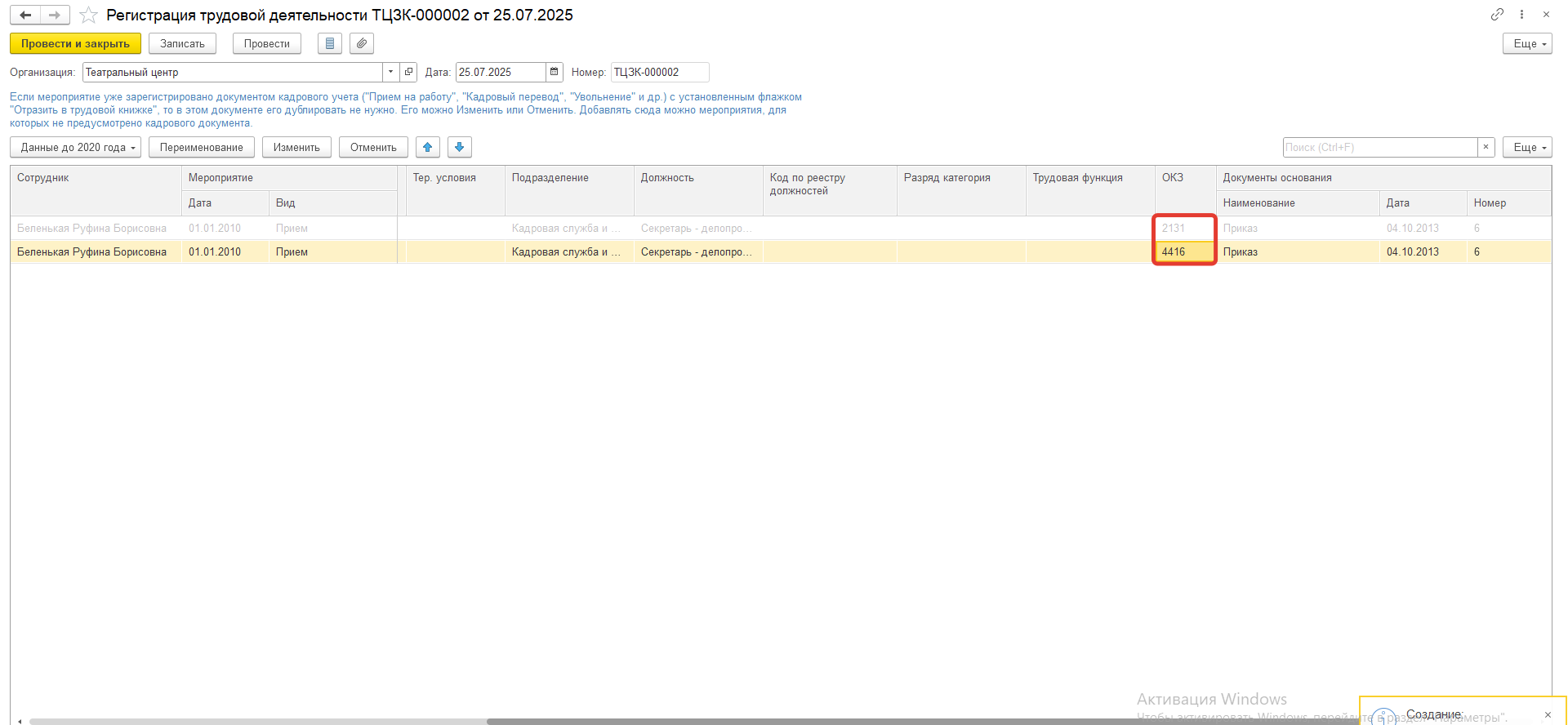This screenshot has width=1568, height=725.
Task: Open the three-dot window menu
Action: pos(1521,15)
